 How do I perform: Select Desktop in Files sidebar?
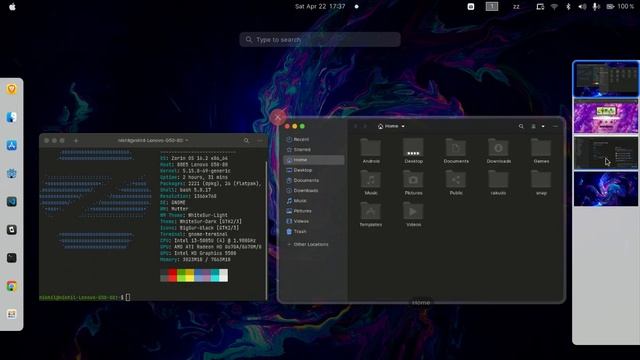(313, 170)
